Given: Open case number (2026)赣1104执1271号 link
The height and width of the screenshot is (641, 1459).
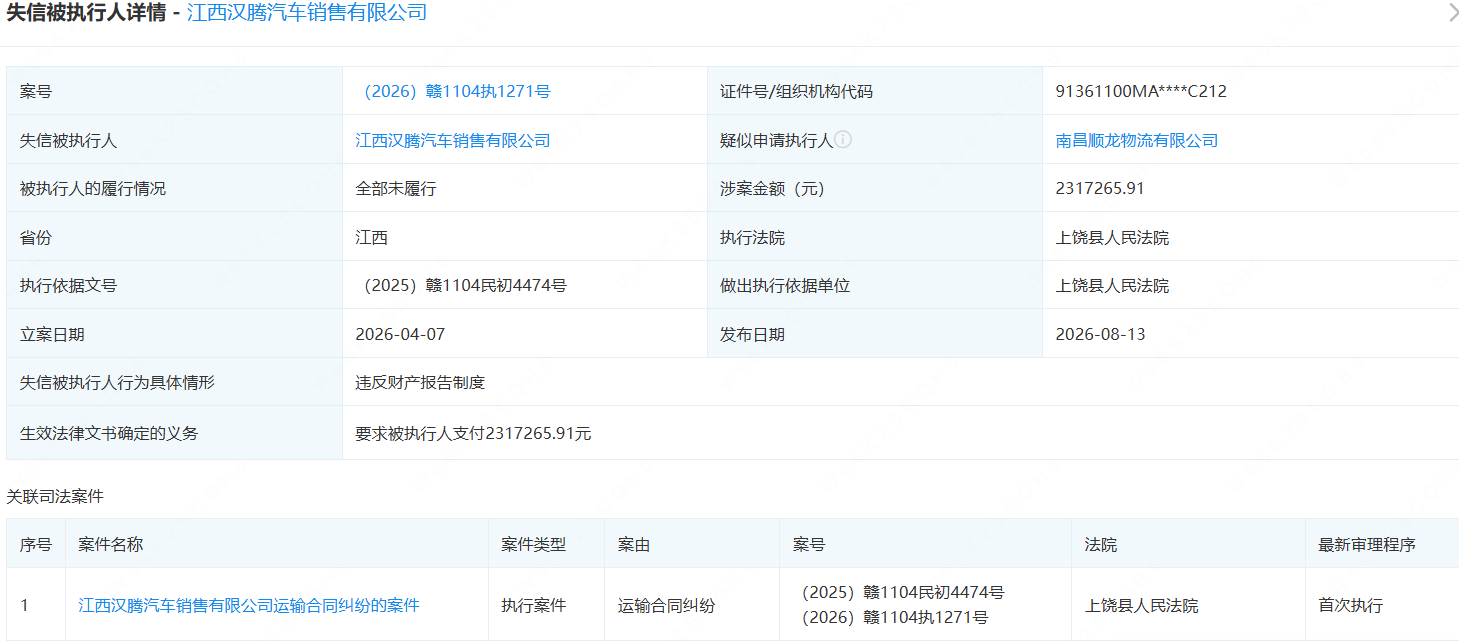Looking at the screenshot, I should 453,92.
